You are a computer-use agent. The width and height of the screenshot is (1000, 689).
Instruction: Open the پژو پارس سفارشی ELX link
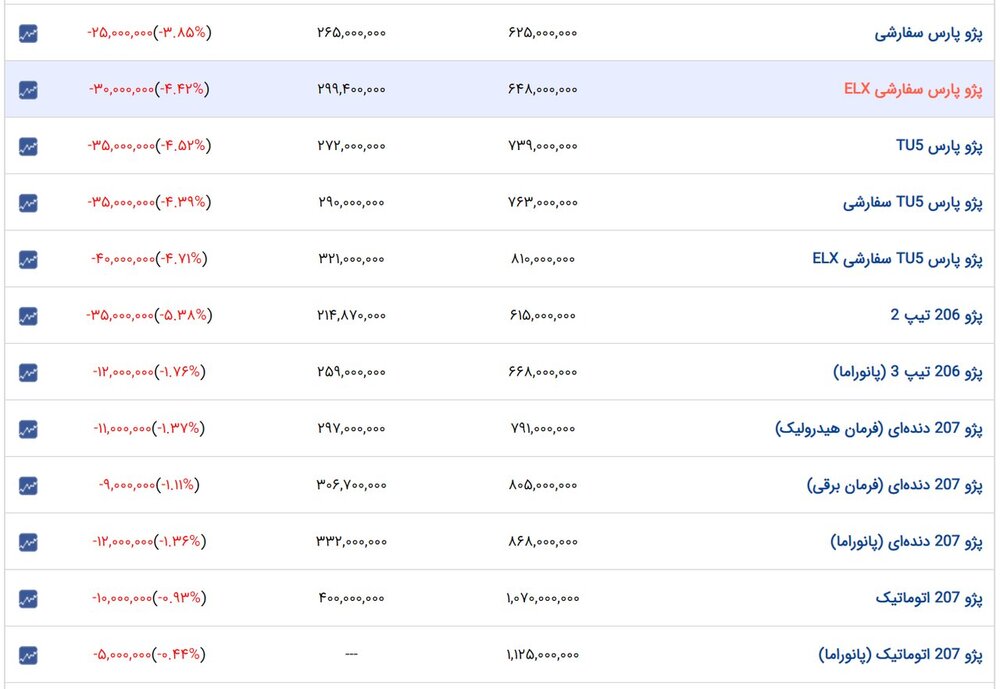coord(913,89)
